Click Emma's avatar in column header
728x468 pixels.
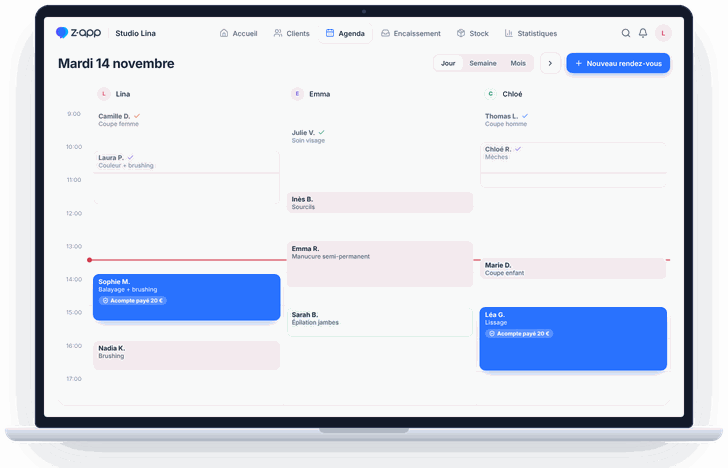297,94
